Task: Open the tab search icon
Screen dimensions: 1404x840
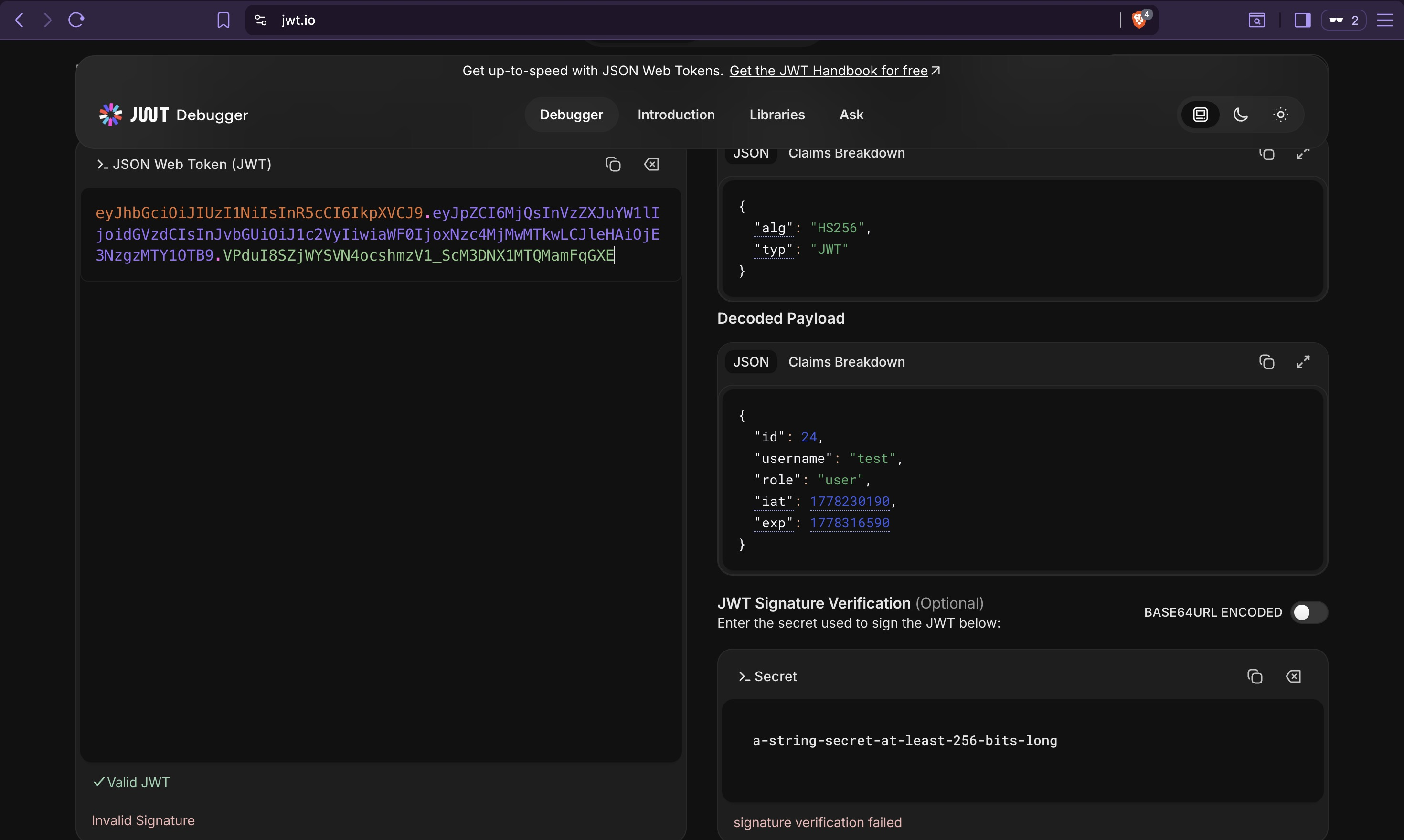Action: [x=1257, y=21]
